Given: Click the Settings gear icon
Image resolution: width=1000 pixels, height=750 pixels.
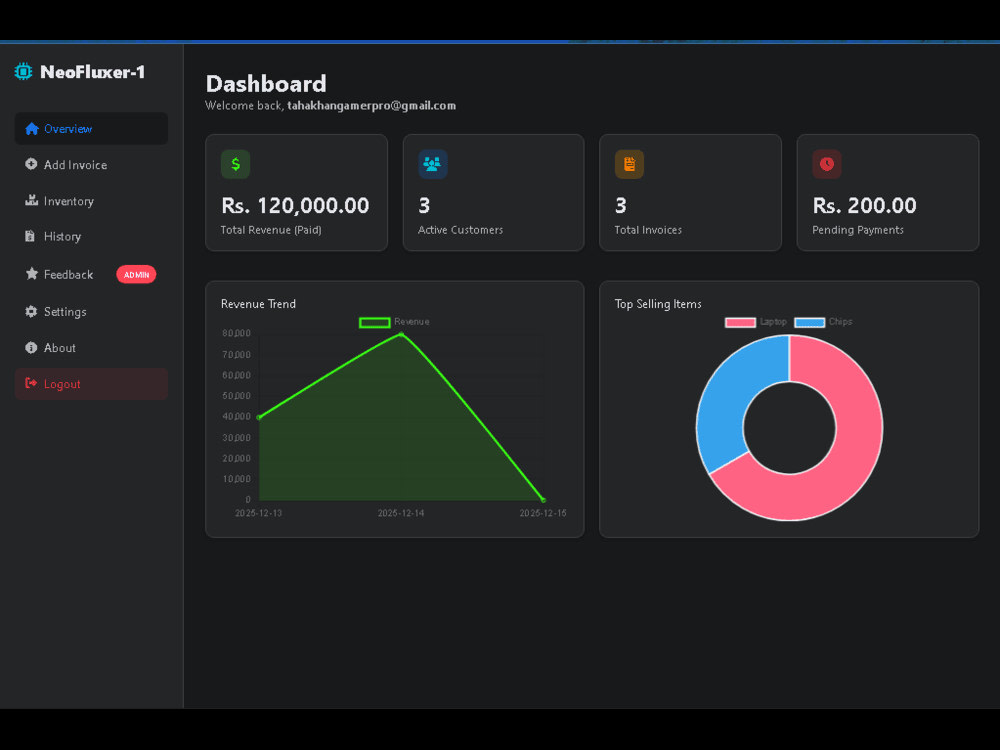Looking at the screenshot, I should coord(31,311).
